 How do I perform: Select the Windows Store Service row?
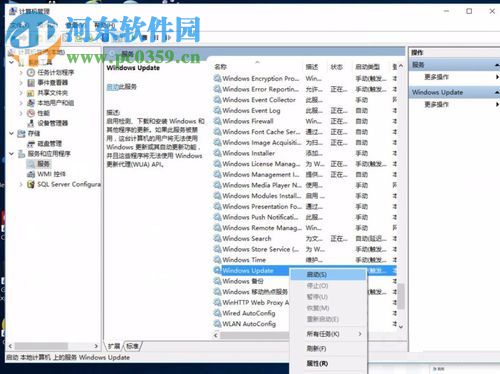click(x=305, y=249)
